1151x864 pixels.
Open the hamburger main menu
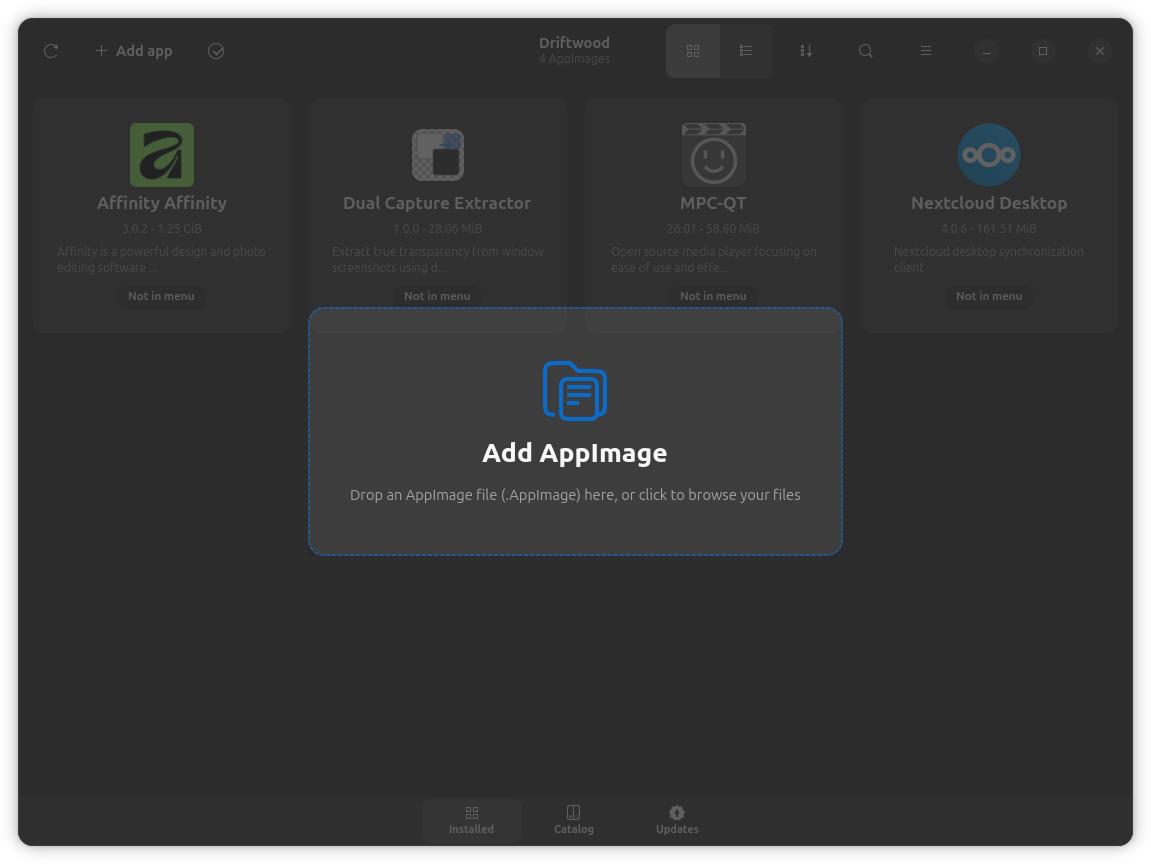tap(926, 51)
